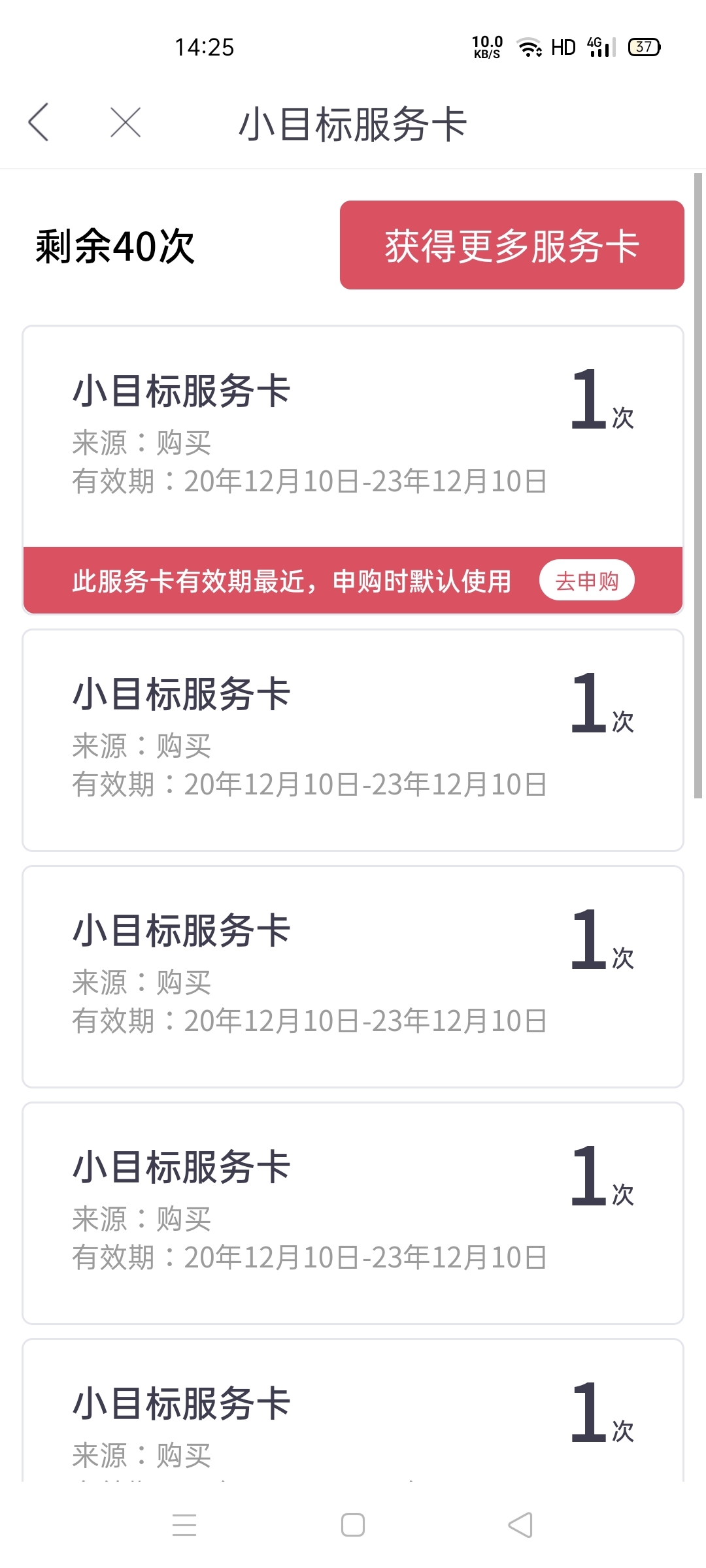Select the fourth 小目标服务卡 card
The height and width of the screenshot is (1568, 706).
pyautogui.click(x=353, y=1213)
